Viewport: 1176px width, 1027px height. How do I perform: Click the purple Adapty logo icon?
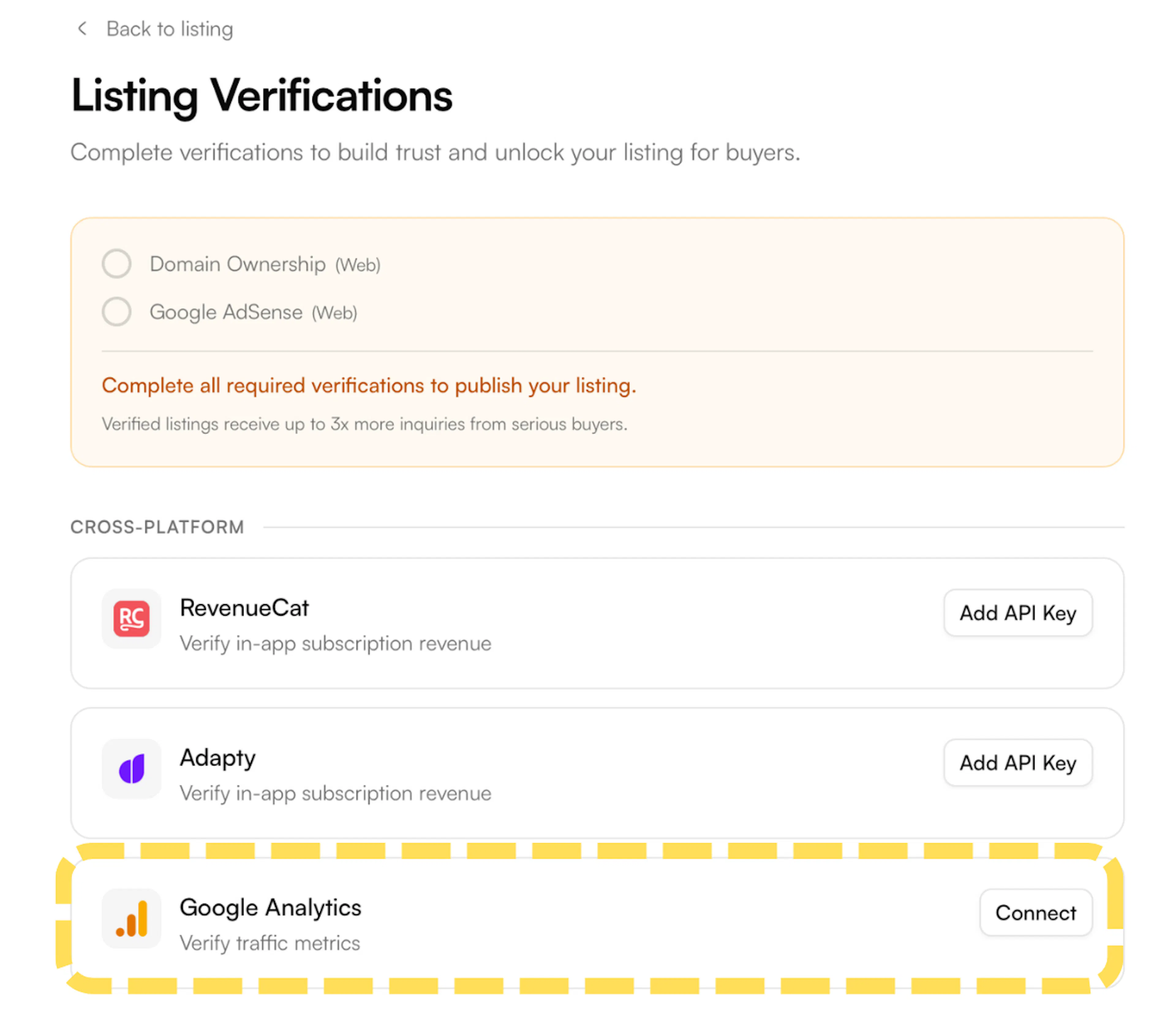pyautogui.click(x=131, y=769)
